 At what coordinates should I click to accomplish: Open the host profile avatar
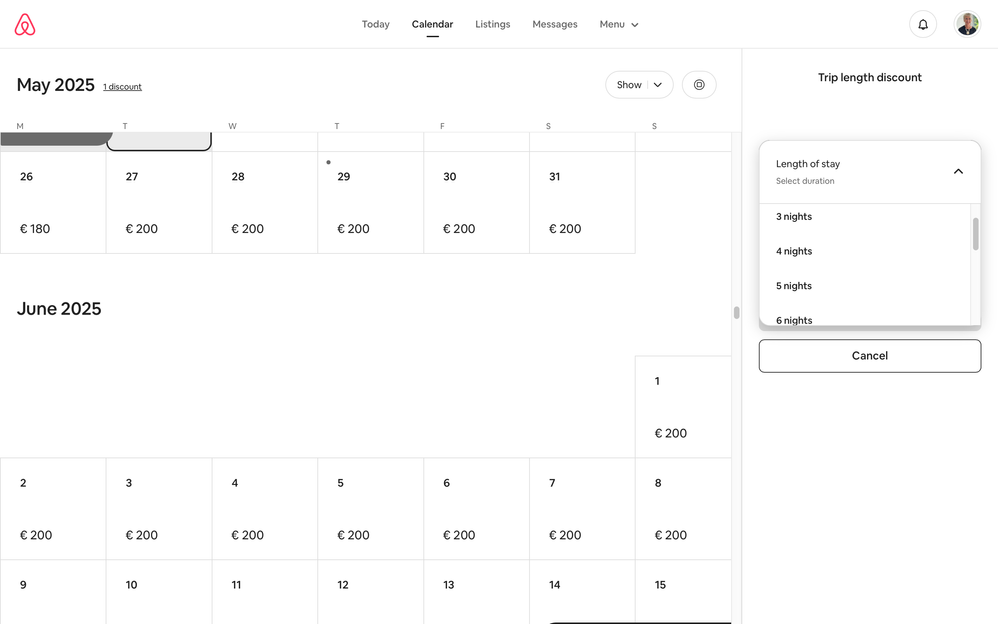tap(967, 24)
